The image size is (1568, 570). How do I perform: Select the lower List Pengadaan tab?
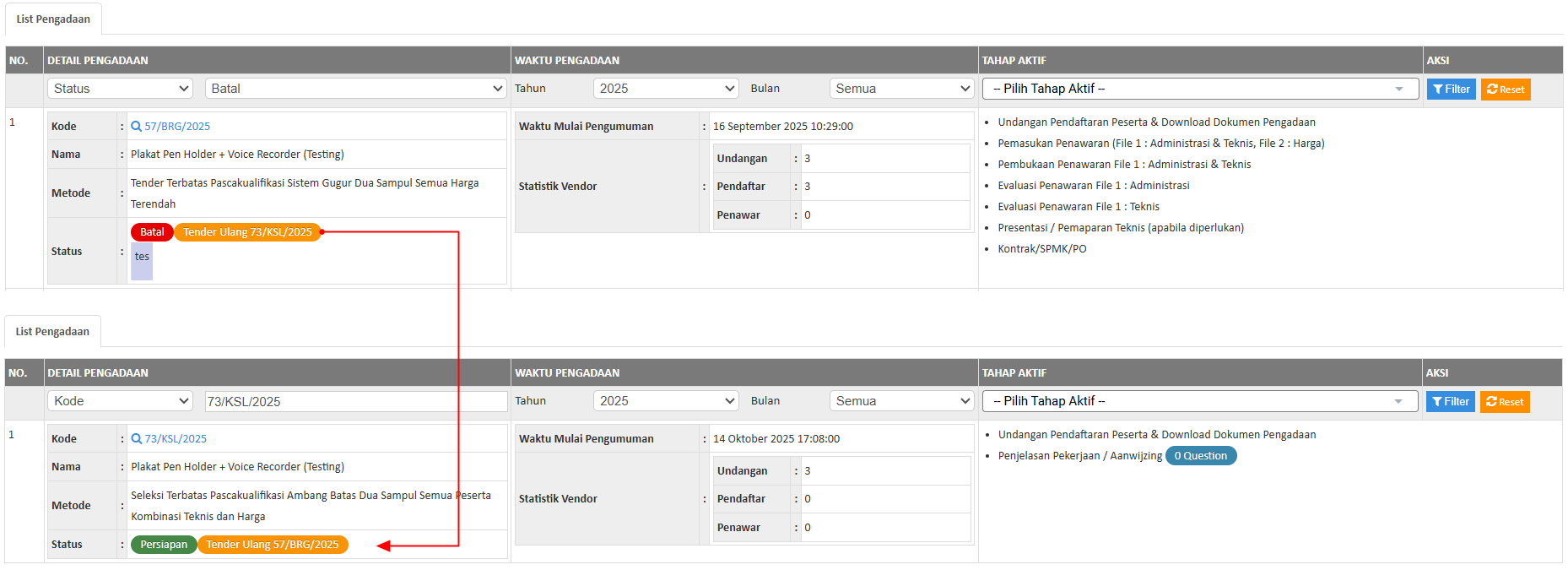(52, 332)
